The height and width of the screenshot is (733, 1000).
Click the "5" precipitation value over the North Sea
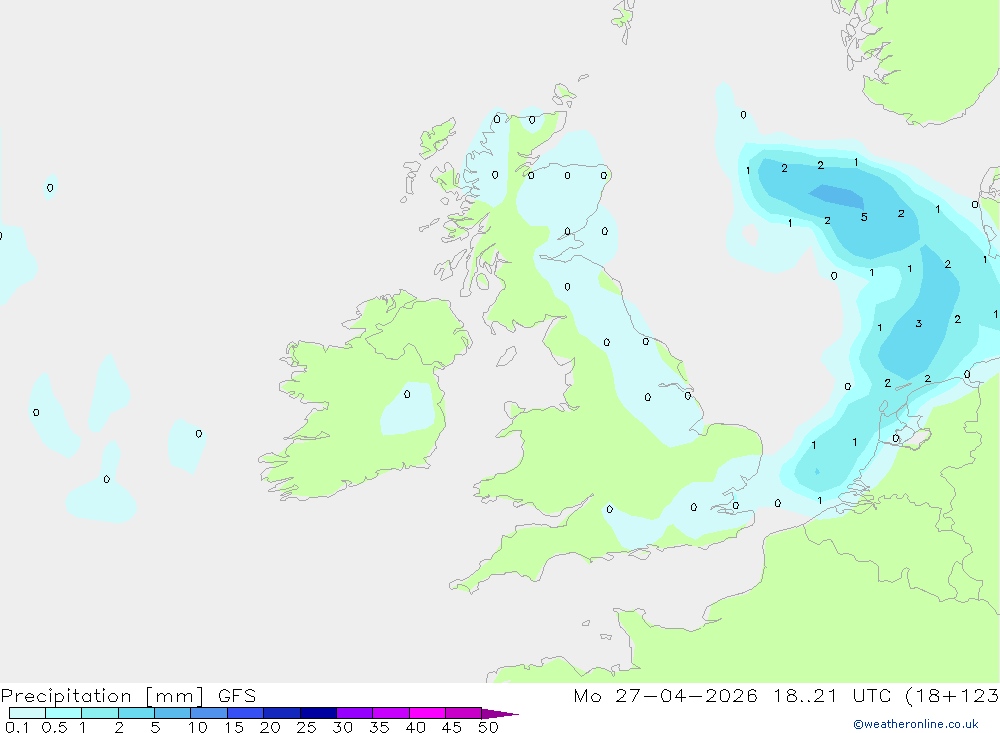point(864,218)
